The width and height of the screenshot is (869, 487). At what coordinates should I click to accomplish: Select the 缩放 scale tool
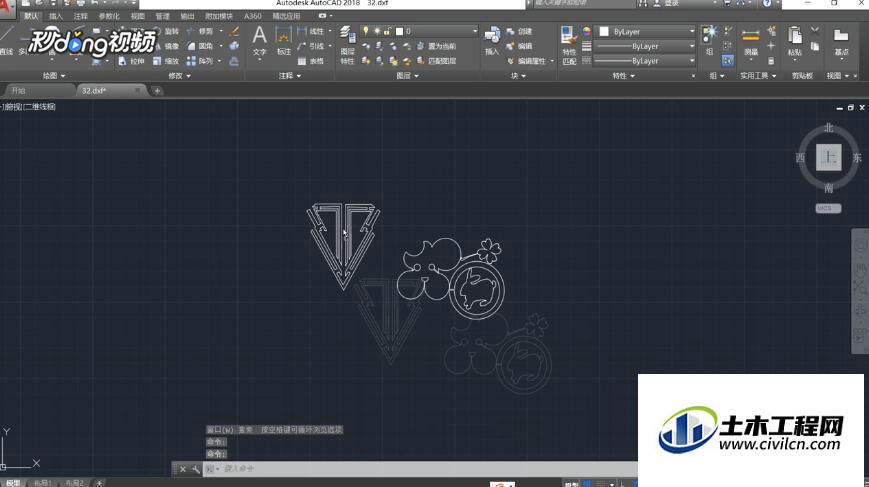165,61
